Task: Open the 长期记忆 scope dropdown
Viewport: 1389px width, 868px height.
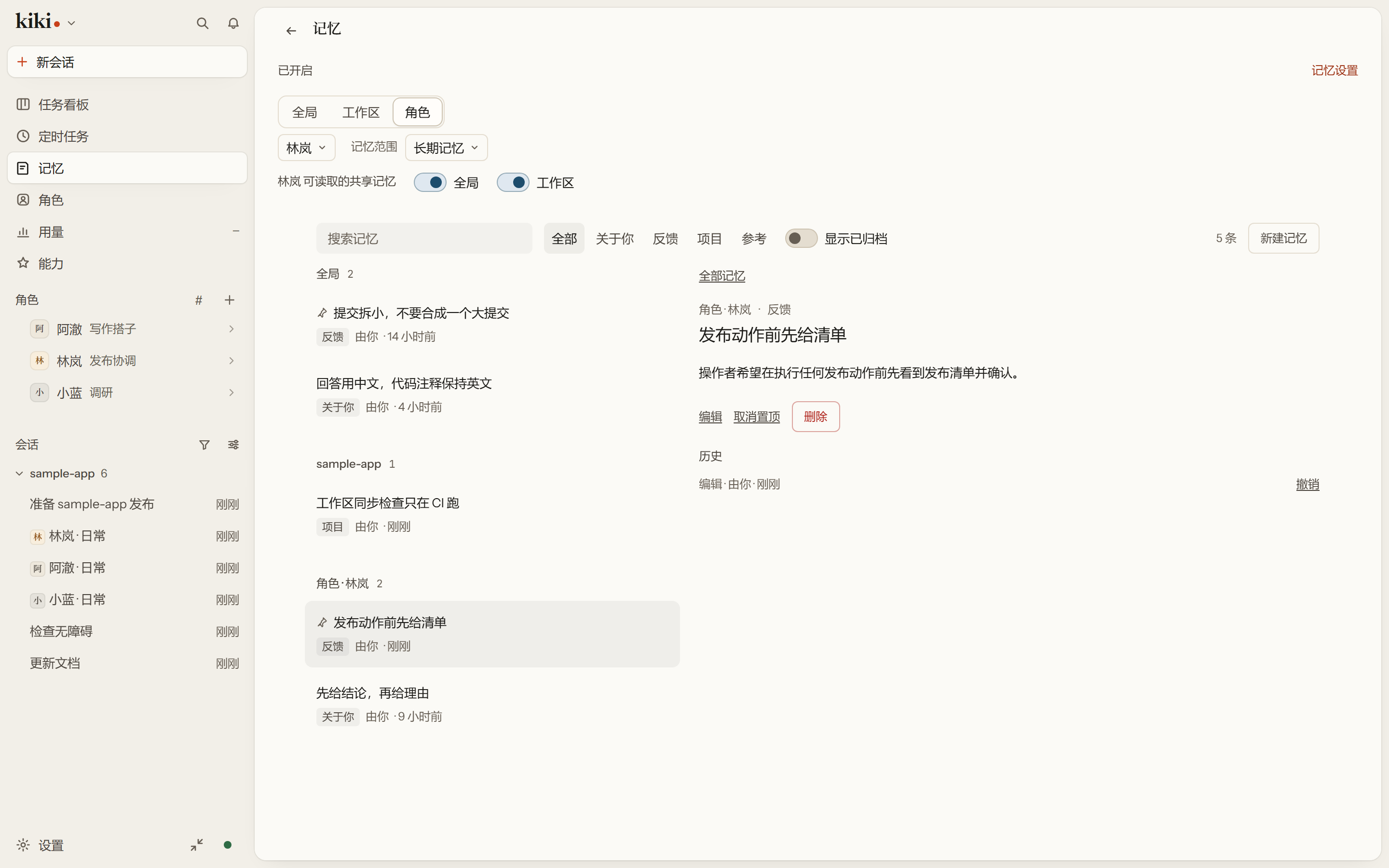Action: click(446, 148)
